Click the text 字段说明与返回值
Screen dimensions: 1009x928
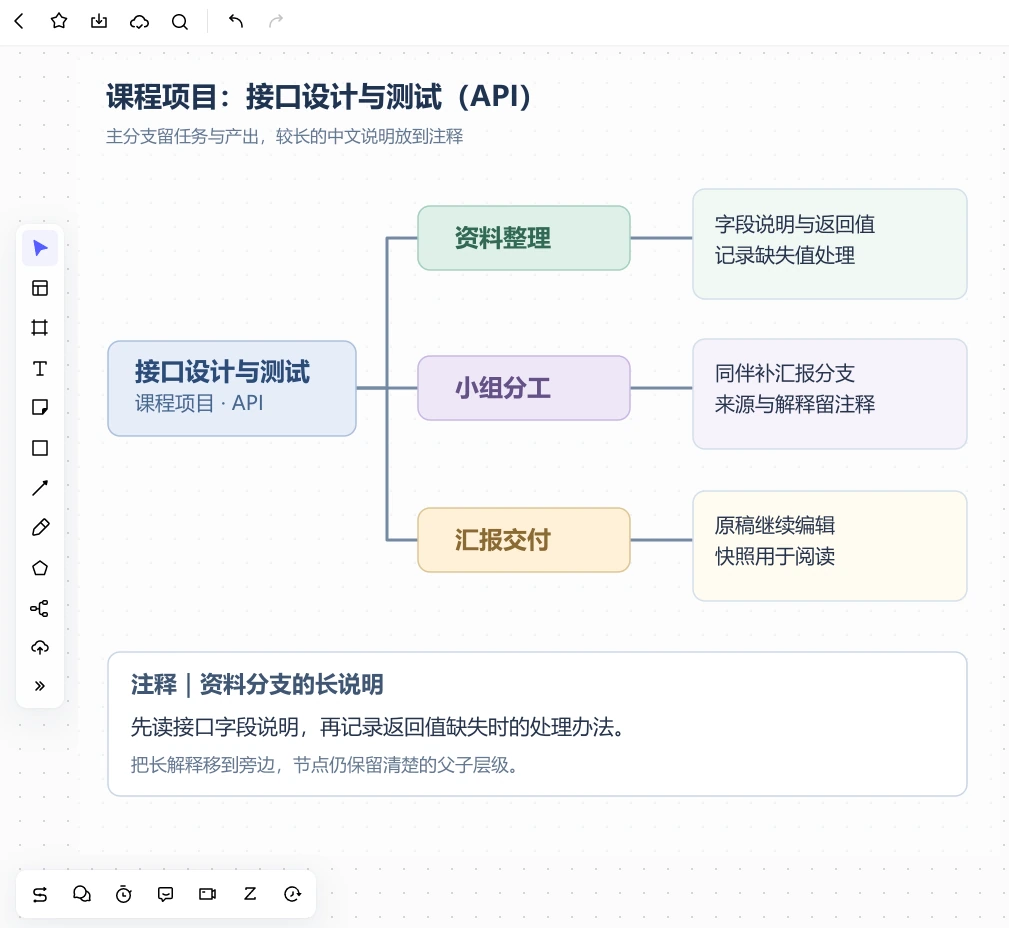point(795,225)
